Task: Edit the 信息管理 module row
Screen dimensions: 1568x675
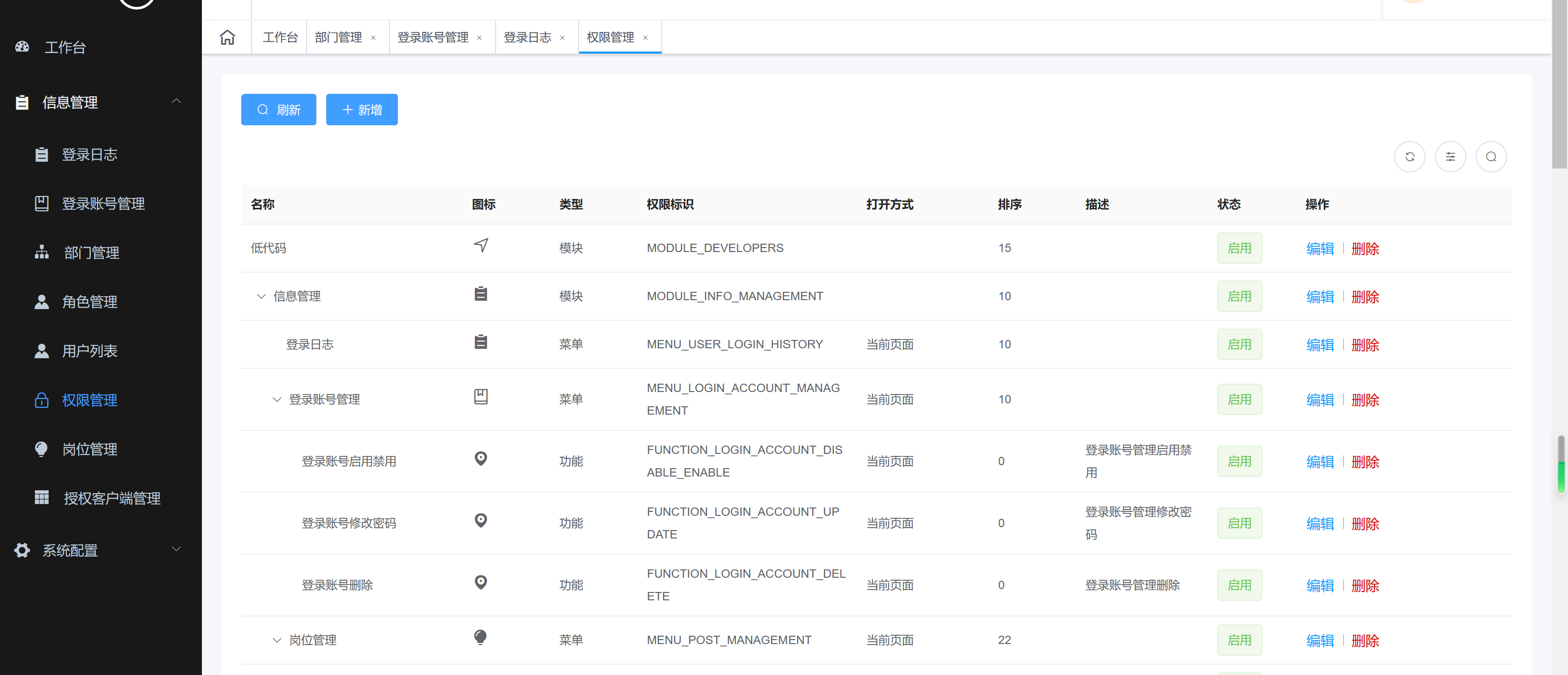Action: coord(1319,296)
